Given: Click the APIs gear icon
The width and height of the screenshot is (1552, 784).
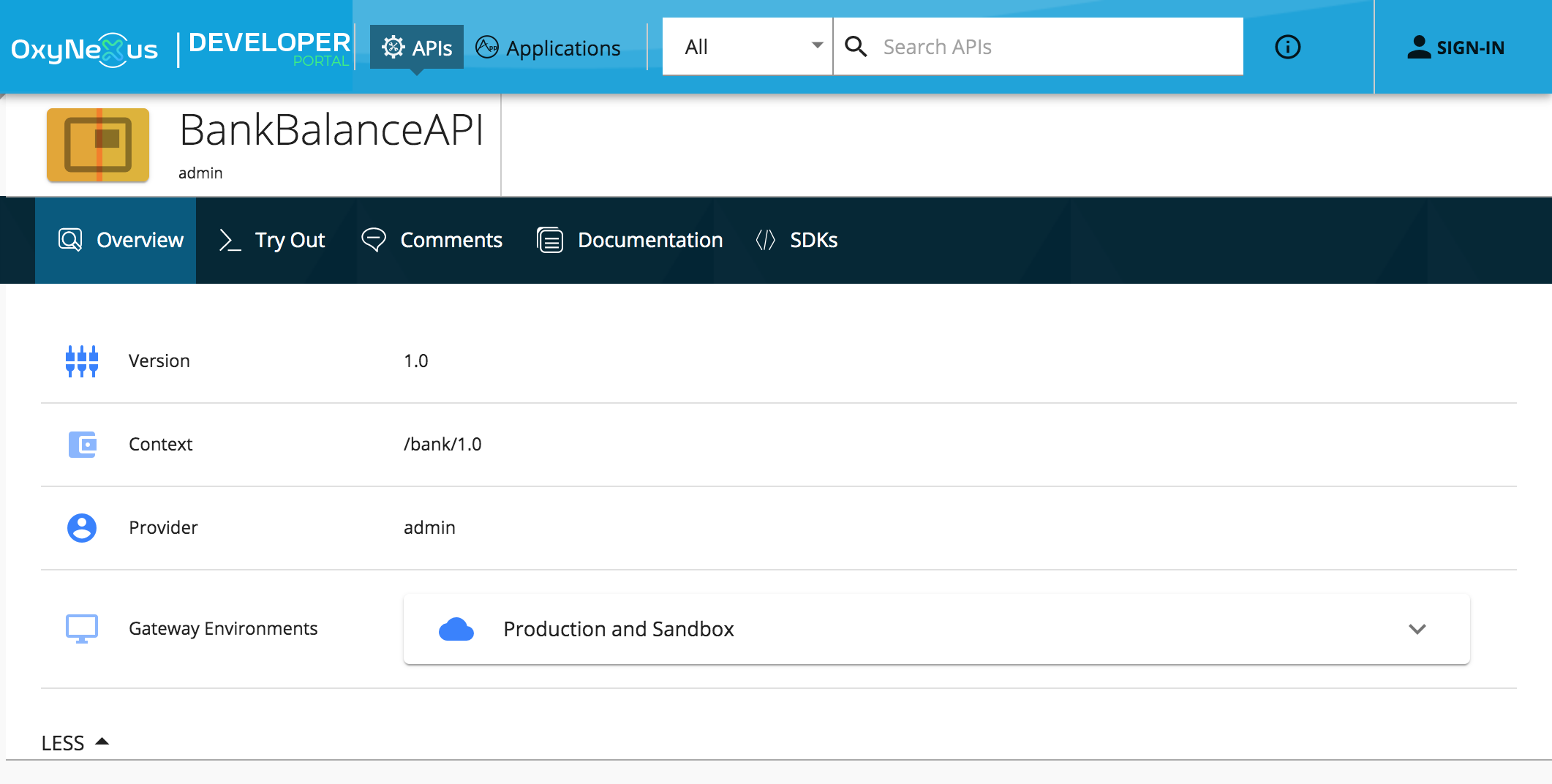Looking at the screenshot, I should [393, 47].
